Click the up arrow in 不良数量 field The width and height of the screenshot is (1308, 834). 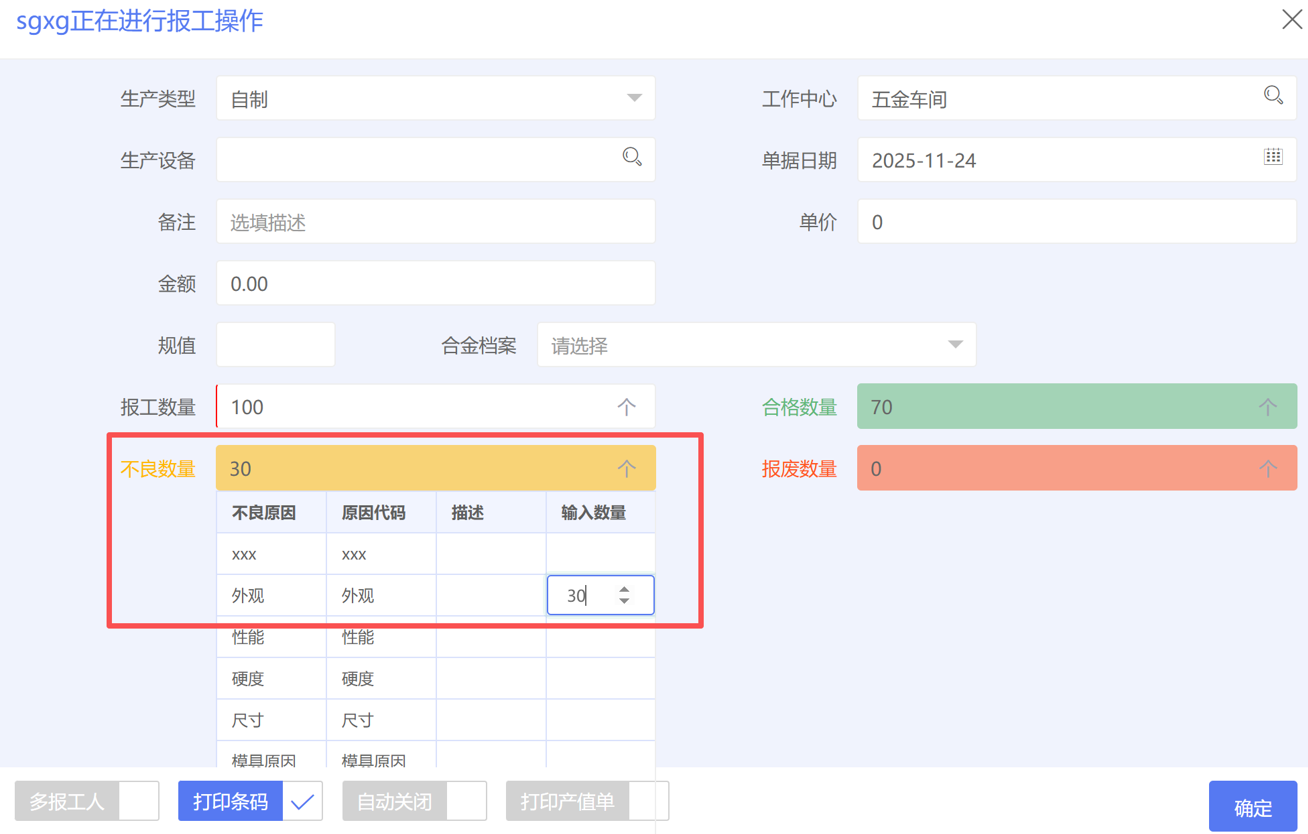pyautogui.click(x=626, y=469)
